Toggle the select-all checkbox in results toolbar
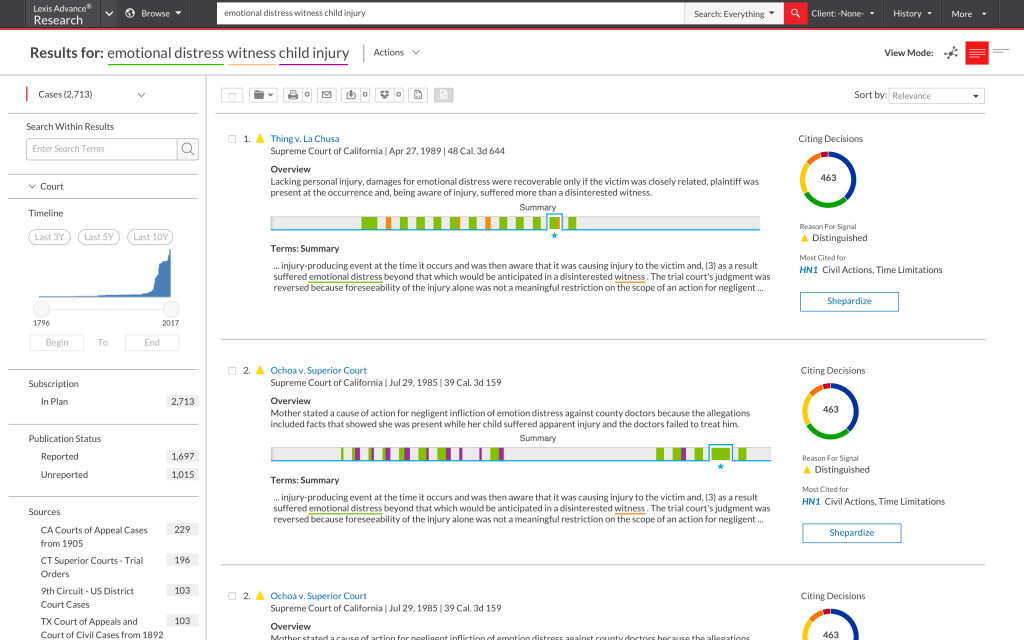 tap(231, 95)
